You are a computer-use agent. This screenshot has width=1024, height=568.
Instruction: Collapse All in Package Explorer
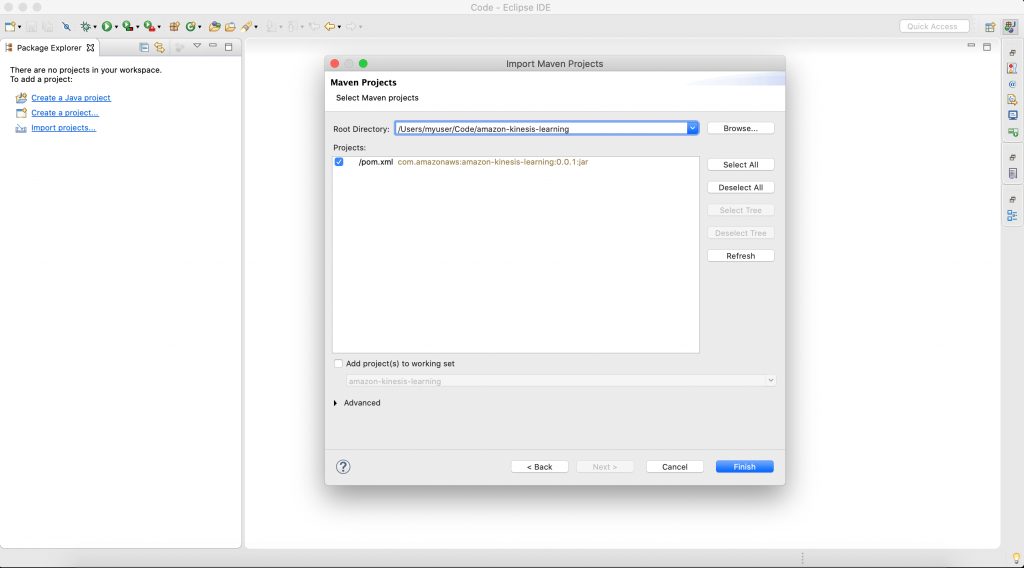tap(144, 48)
